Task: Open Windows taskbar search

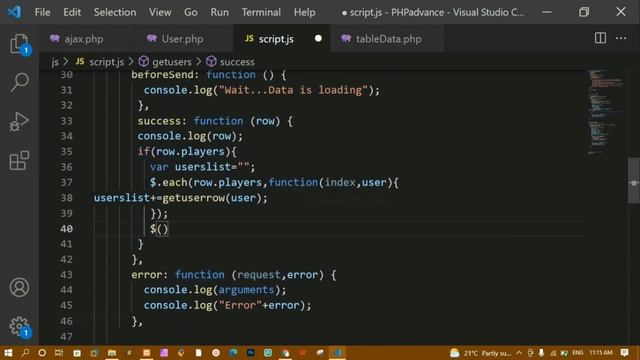Action: [x=25, y=353]
